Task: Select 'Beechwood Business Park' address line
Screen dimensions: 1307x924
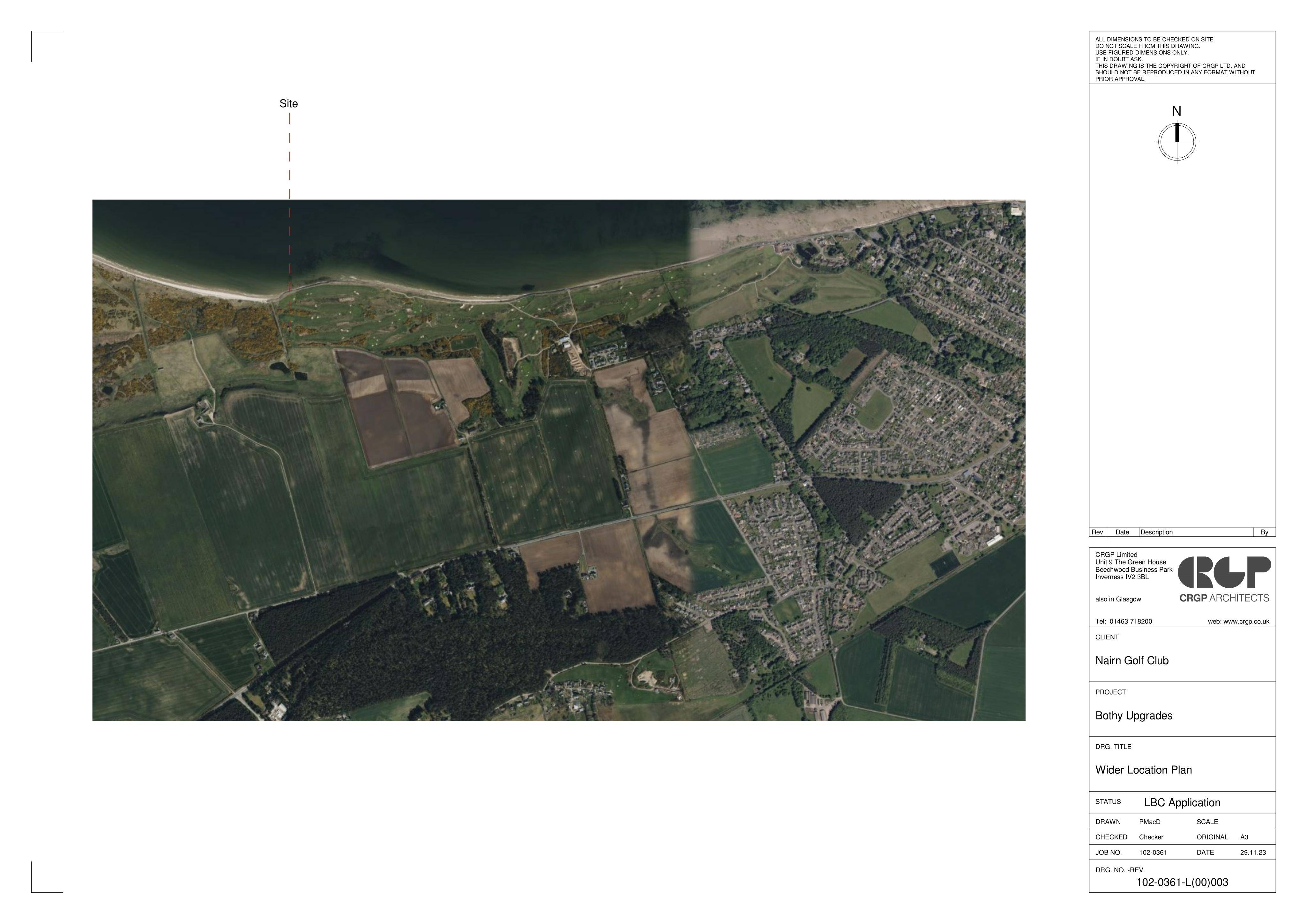Action: click(x=1134, y=570)
